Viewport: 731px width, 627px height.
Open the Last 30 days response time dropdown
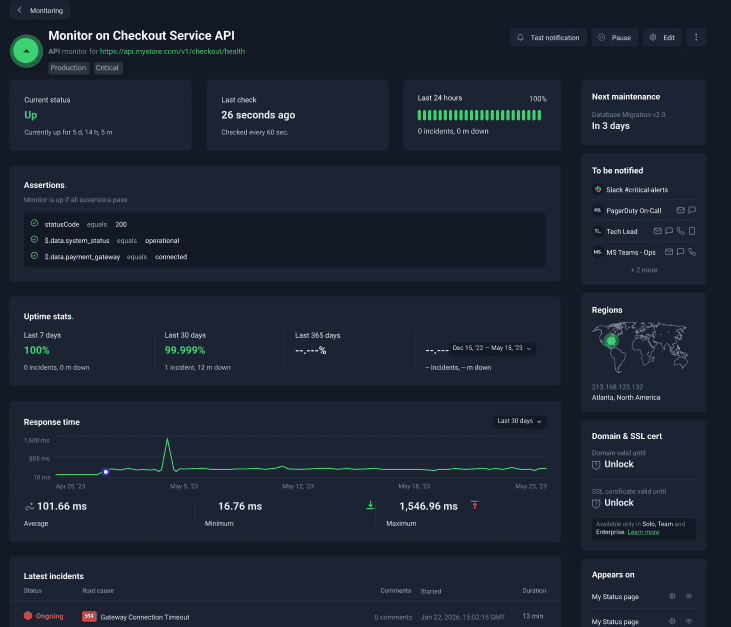point(520,421)
